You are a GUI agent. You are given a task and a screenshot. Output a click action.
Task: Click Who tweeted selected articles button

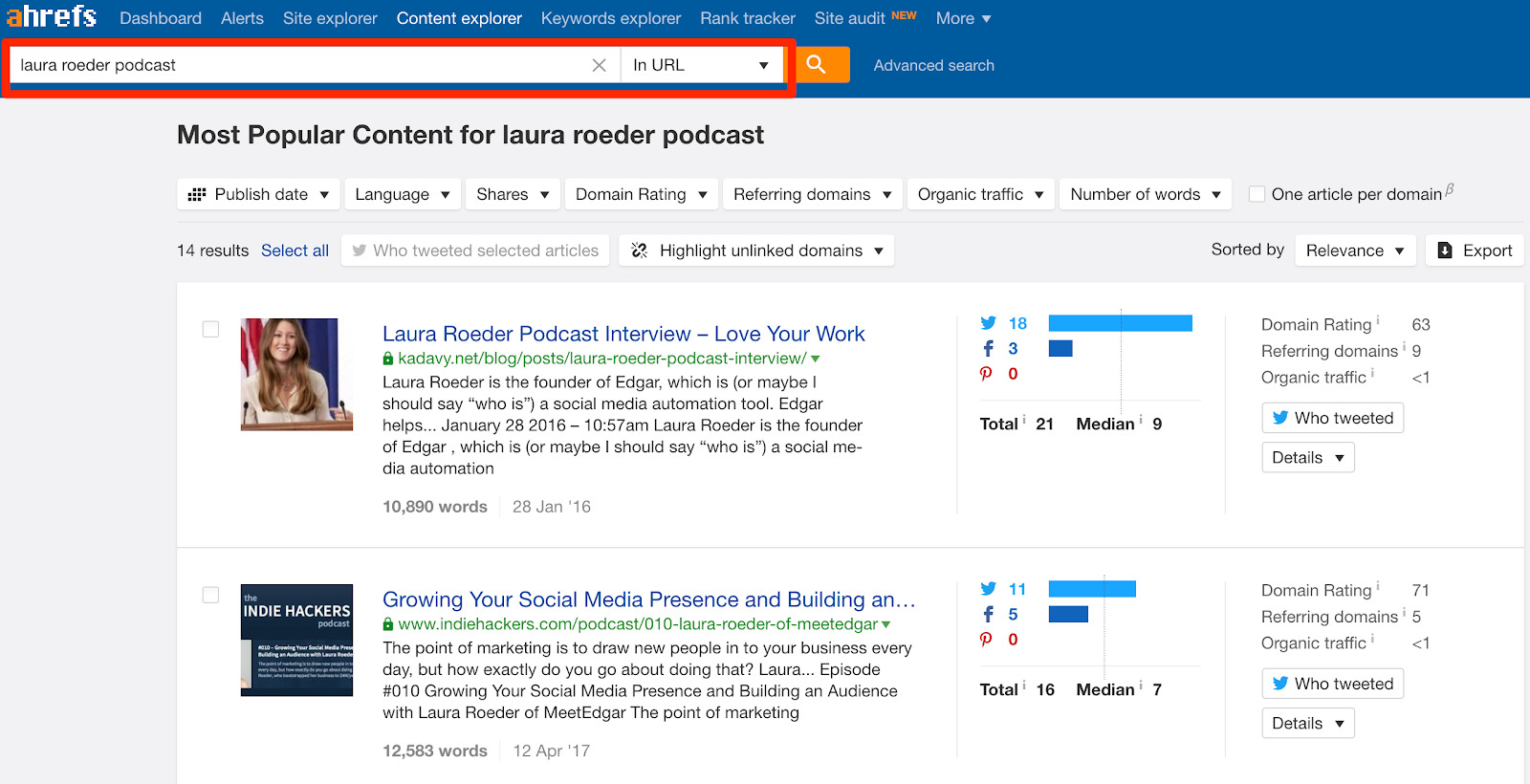(475, 250)
